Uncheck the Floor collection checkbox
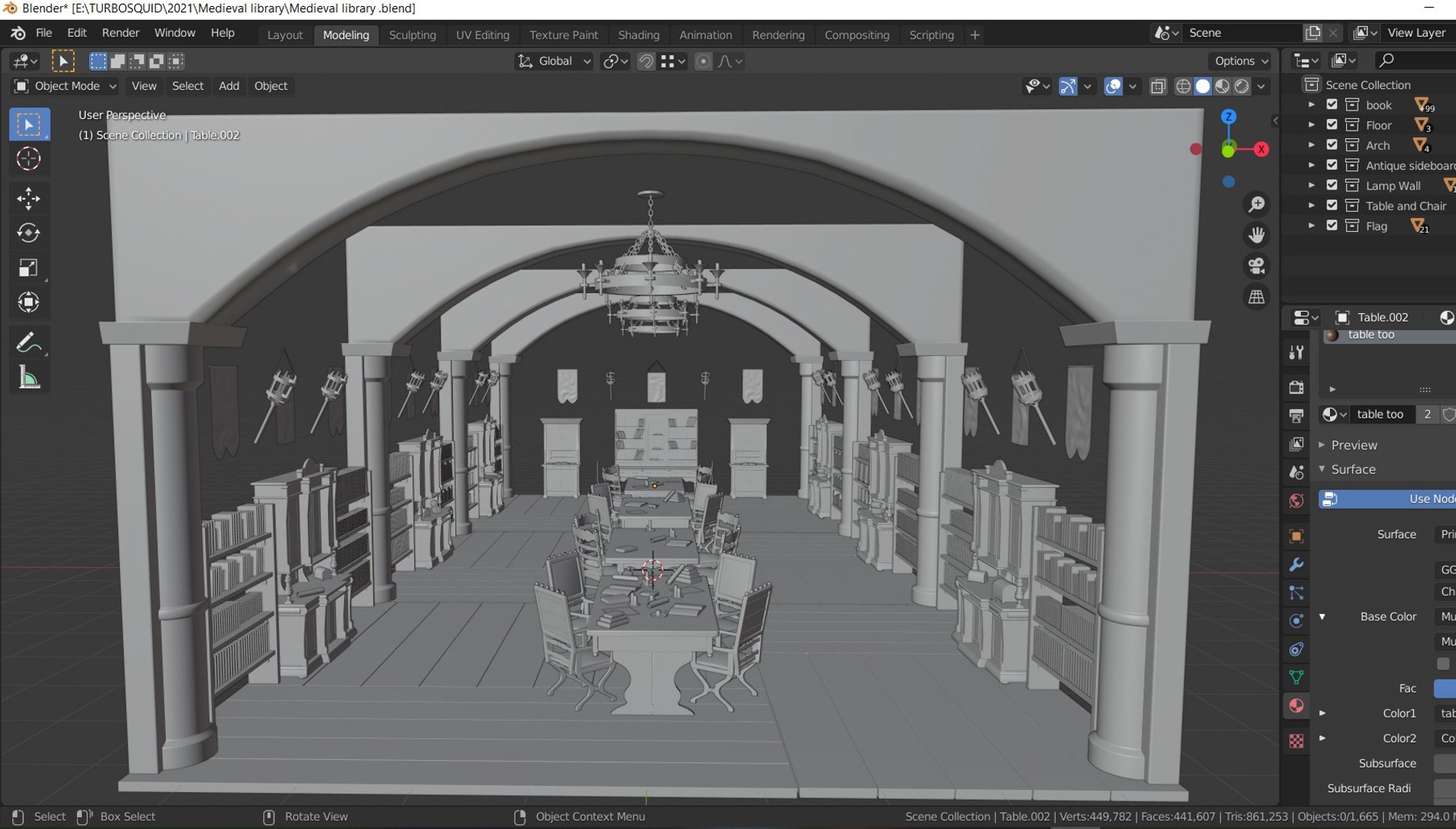The width and height of the screenshot is (1456, 829). 1332,124
